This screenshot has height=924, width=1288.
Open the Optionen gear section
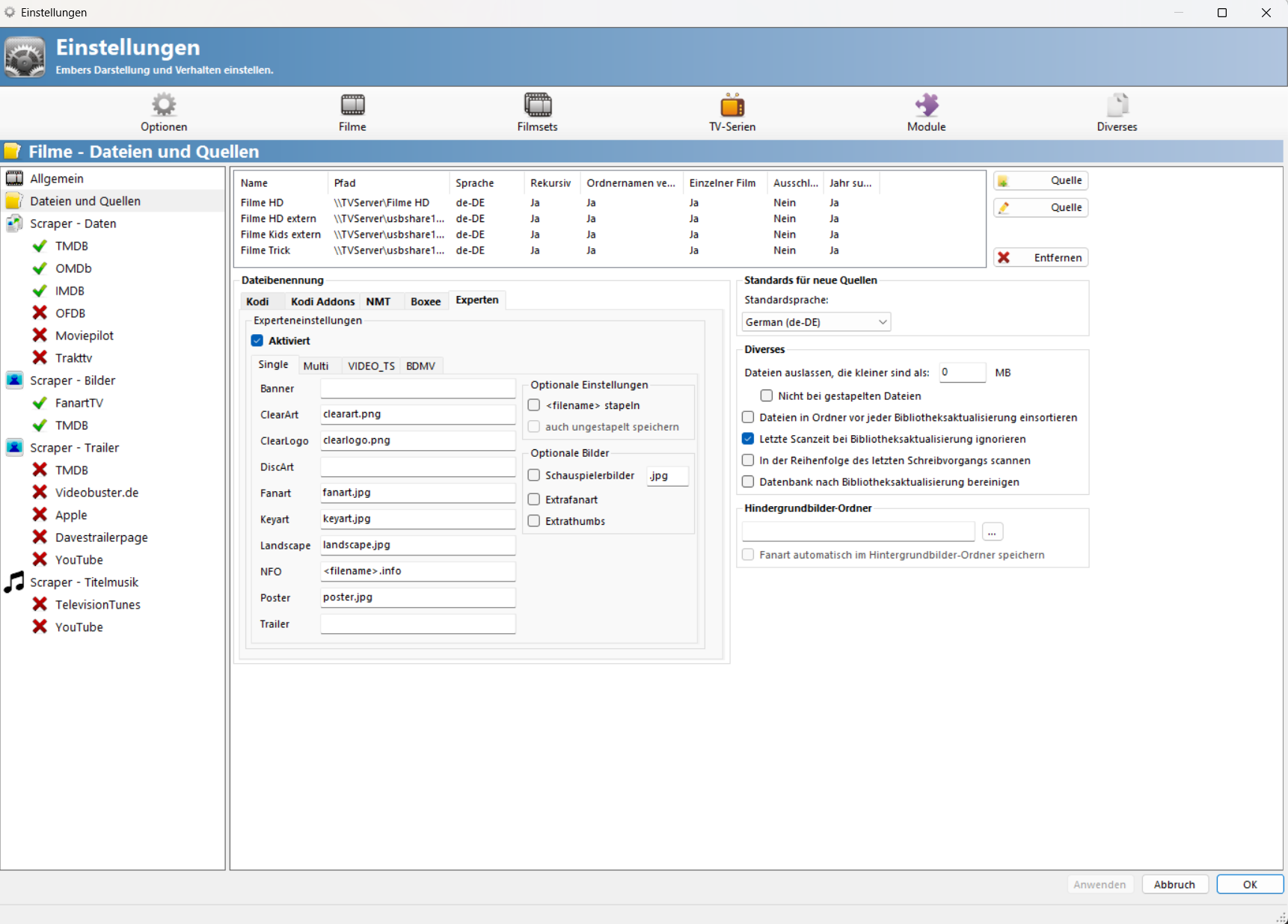(164, 112)
